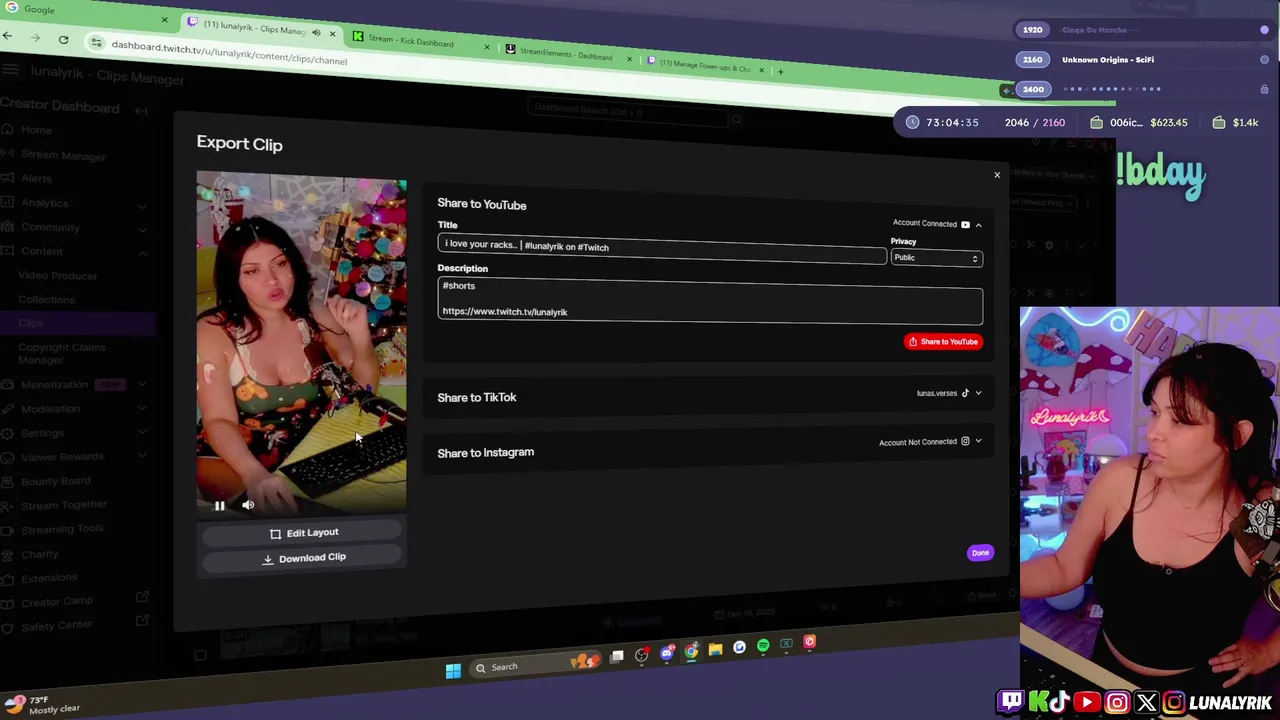Open Video Producer under Content
The image size is (1280, 720).
57,275
